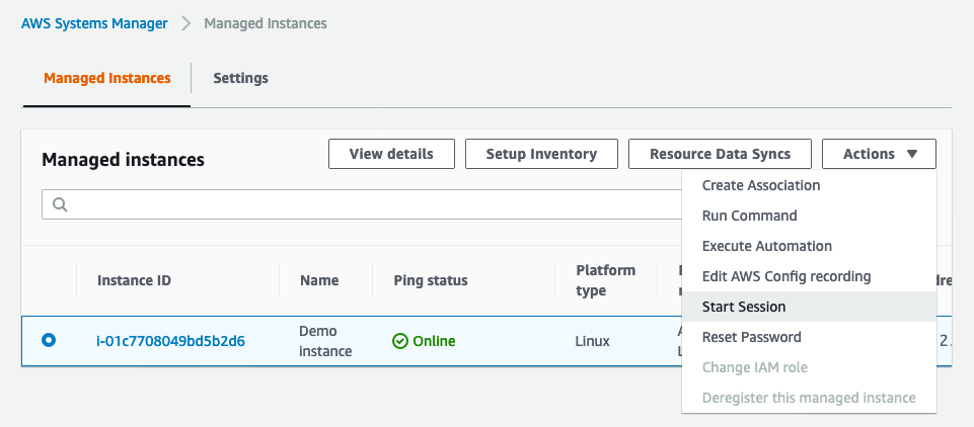Click the search magnifier icon
974x427 pixels.
pos(60,205)
